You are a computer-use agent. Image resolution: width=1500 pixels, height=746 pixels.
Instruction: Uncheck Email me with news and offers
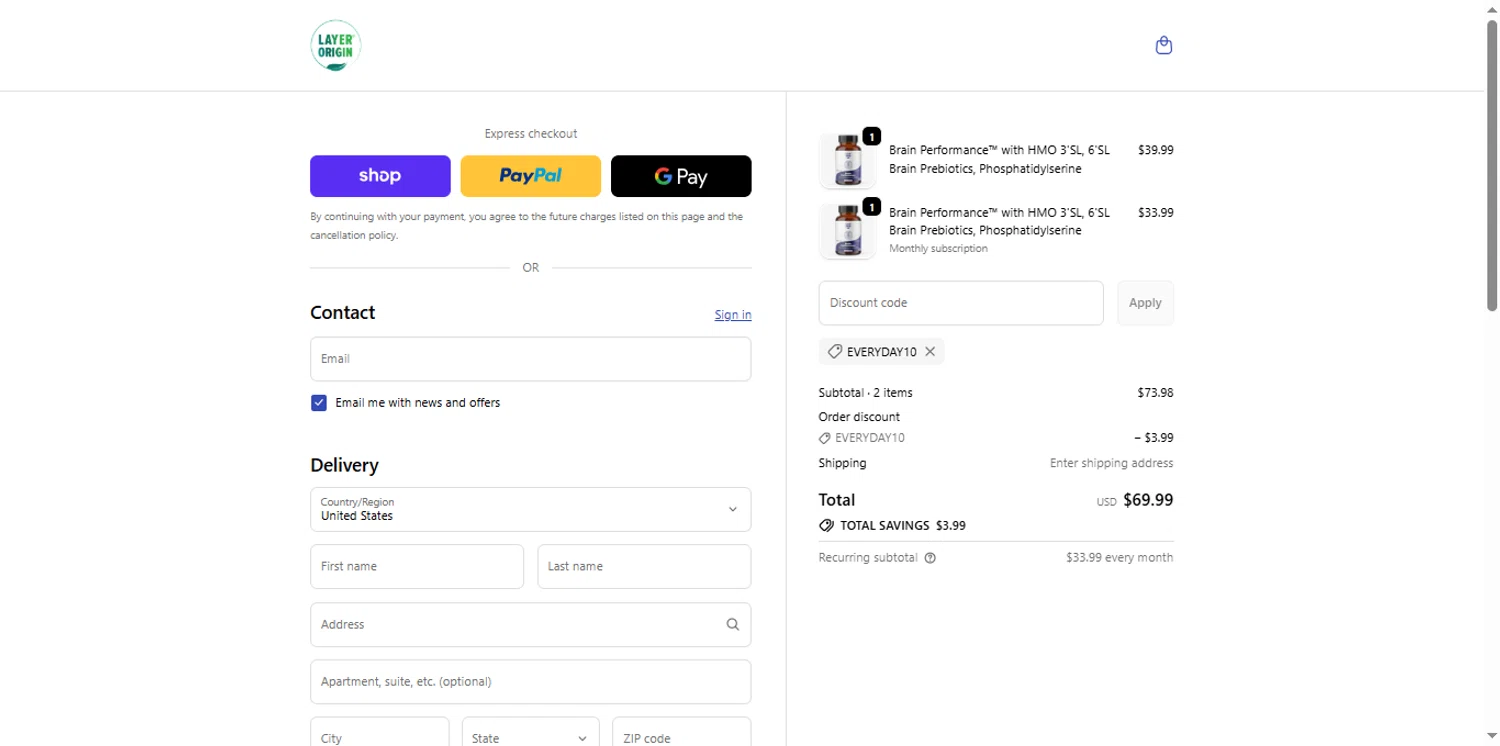(x=319, y=403)
